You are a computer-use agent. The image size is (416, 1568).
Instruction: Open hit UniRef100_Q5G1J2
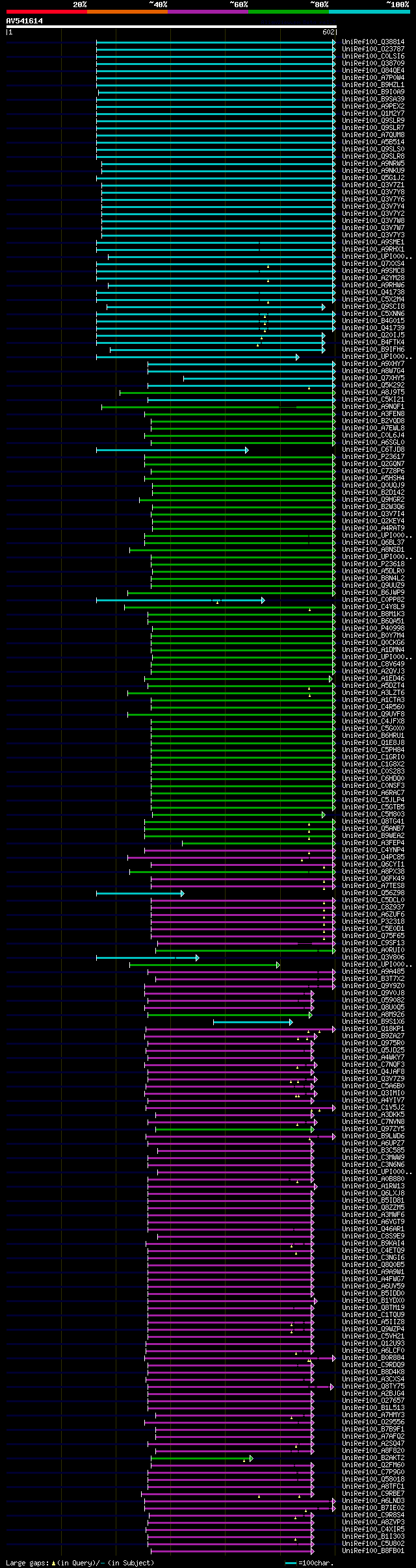(x=373, y=178)
